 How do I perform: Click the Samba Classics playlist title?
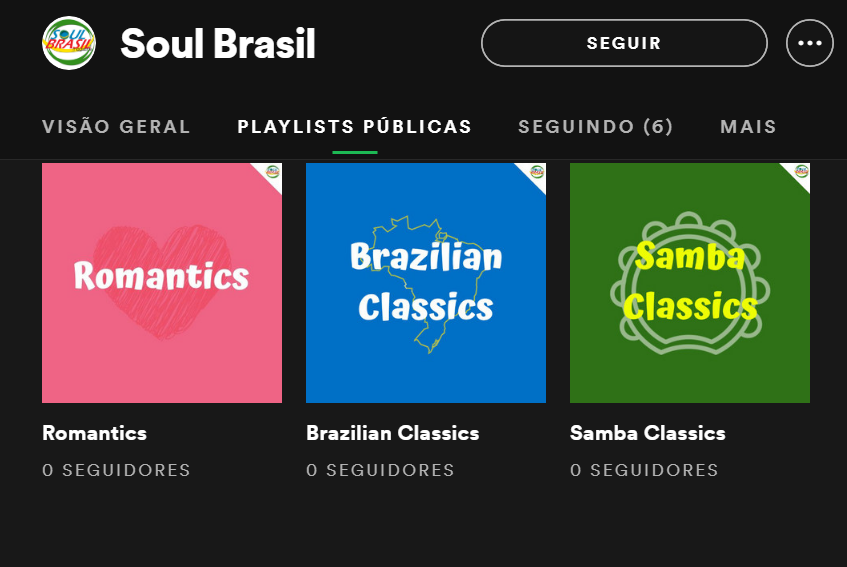(647, 433)
